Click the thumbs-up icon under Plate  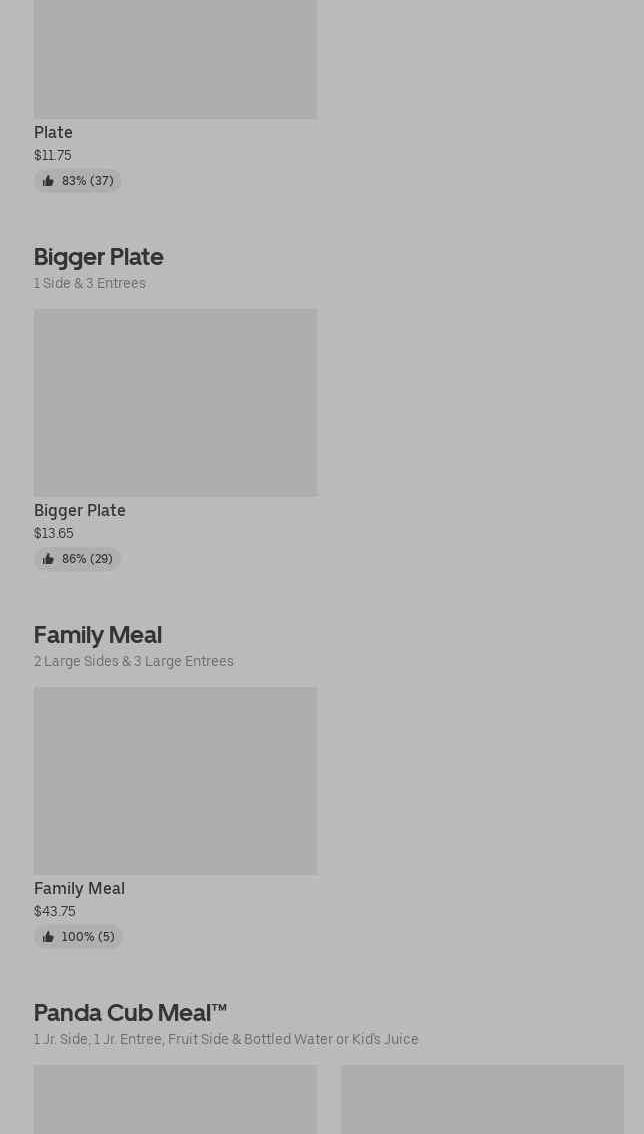pyautogui.click(x=48, y=181)
